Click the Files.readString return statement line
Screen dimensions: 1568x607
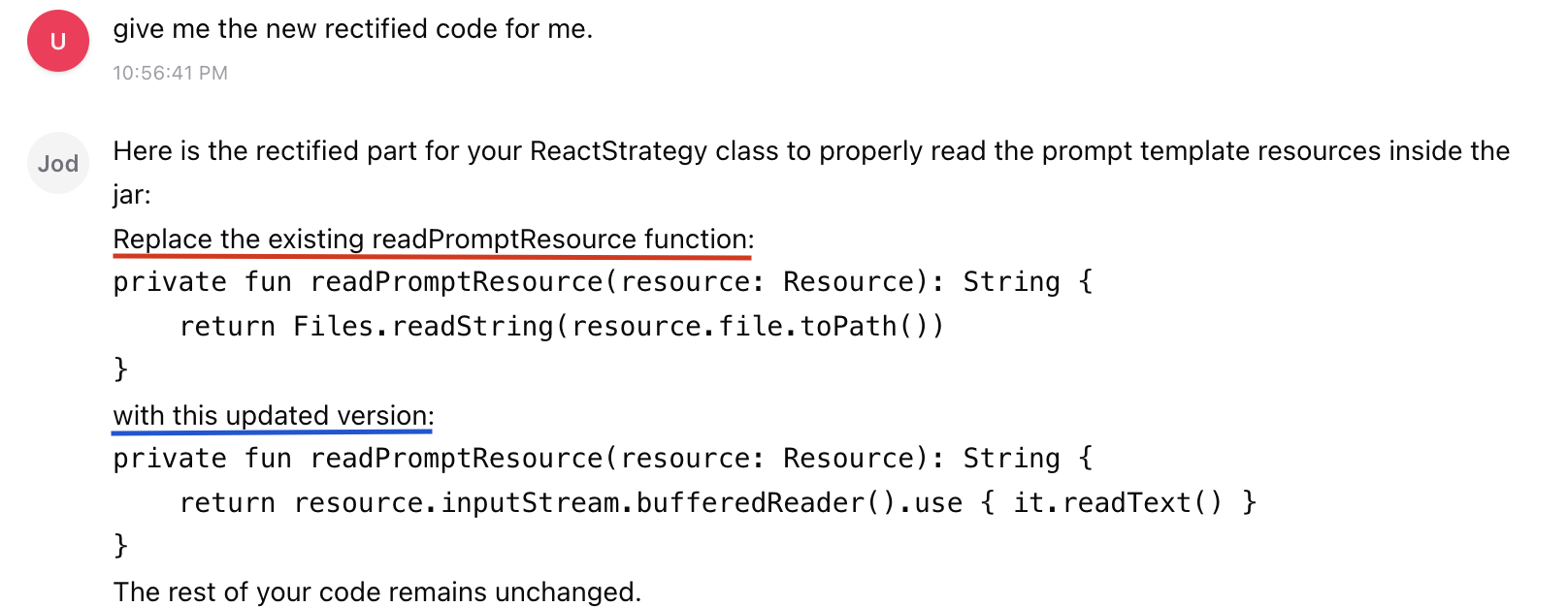561,326
